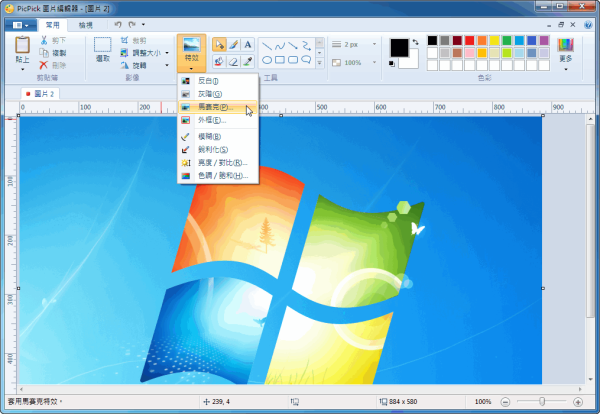Screen dimensions: 600x414
Task: Click the Swap foreground/background colors arrow
Action: tap(416, 42)
